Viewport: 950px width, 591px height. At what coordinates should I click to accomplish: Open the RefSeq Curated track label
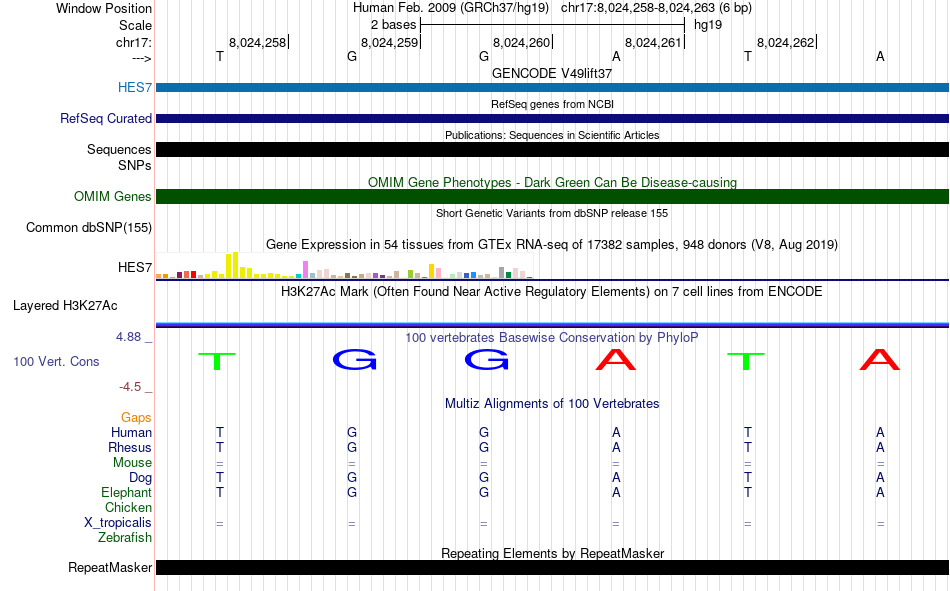coord(106,118)
